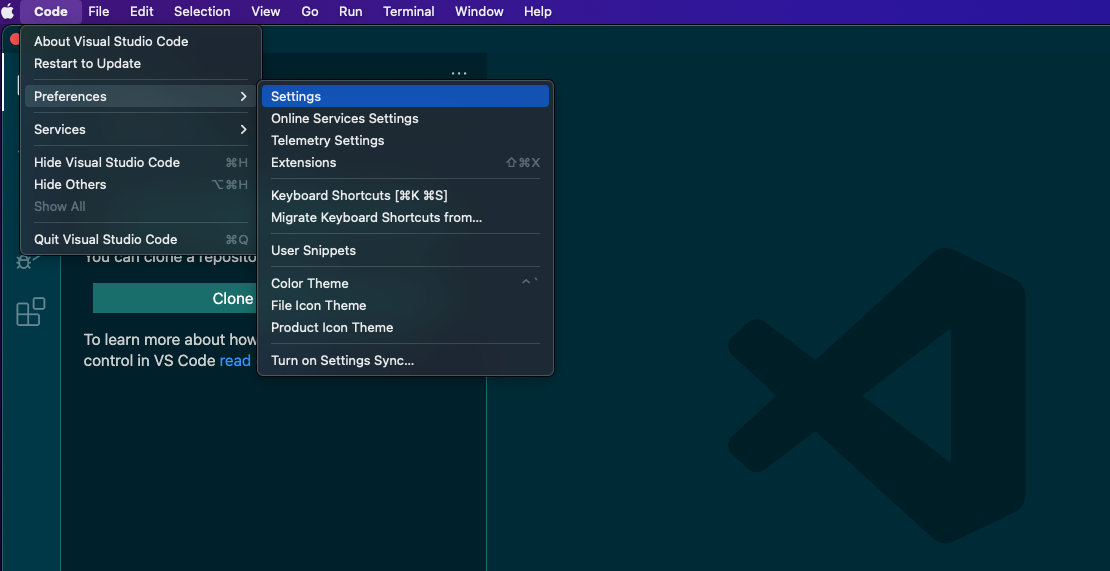Choose Hide Others
1110x571 pixels.
click(x=141, y=185)
